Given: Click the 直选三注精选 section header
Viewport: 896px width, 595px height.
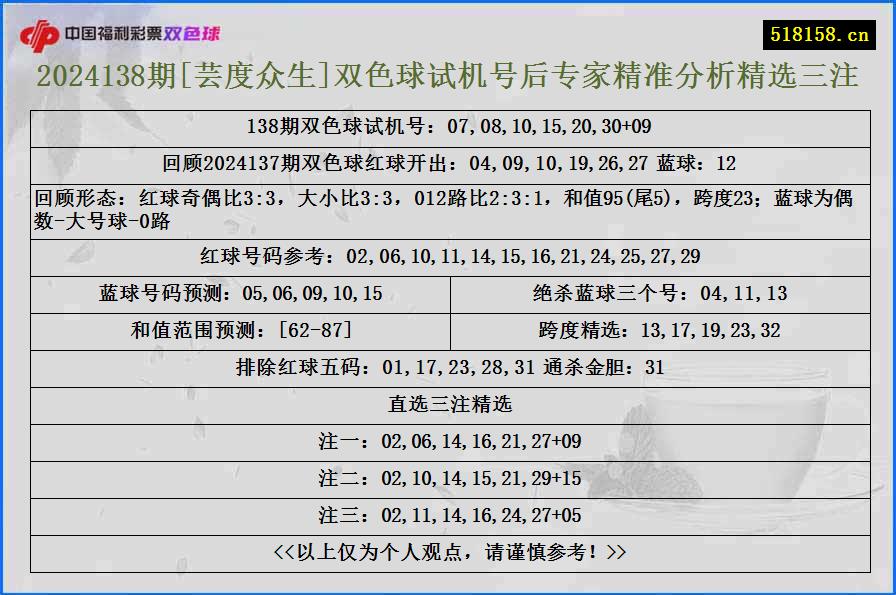Looking at the screenshot, I should click(448, 402).
